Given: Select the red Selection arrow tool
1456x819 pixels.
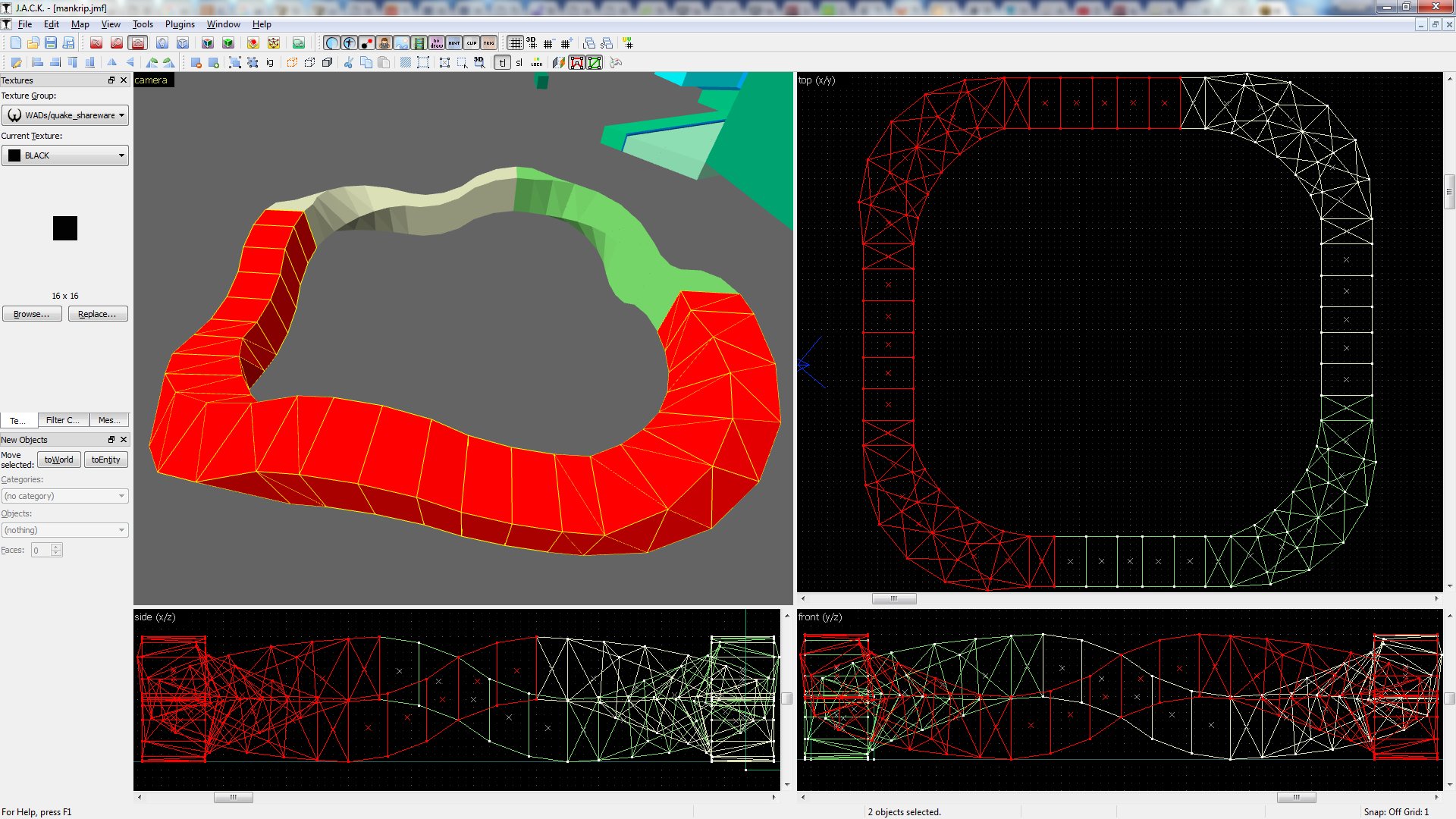Looking at the screenshot, I should tap(96, 43).
